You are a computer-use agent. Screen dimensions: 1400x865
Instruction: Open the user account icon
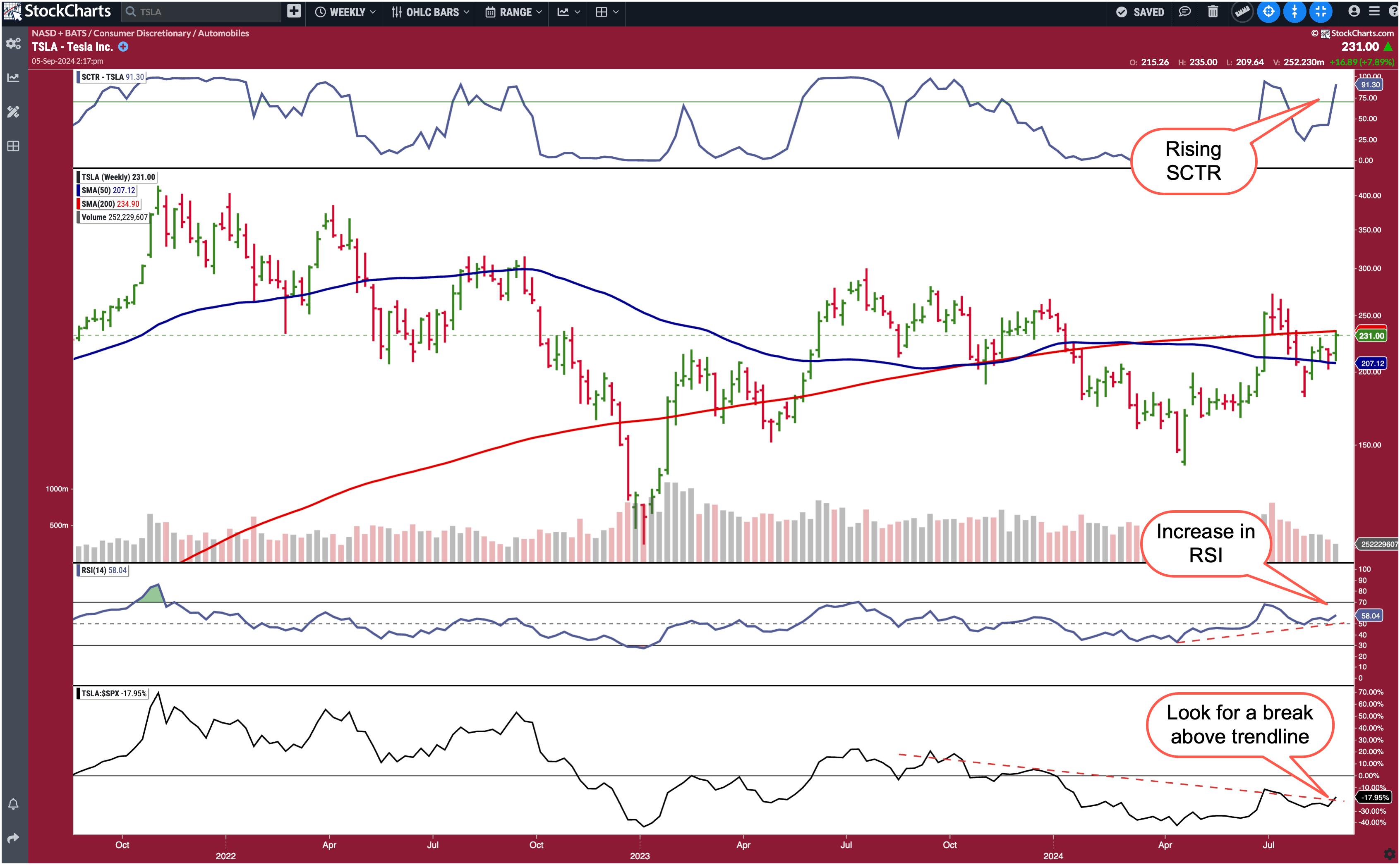[1354, 11]
